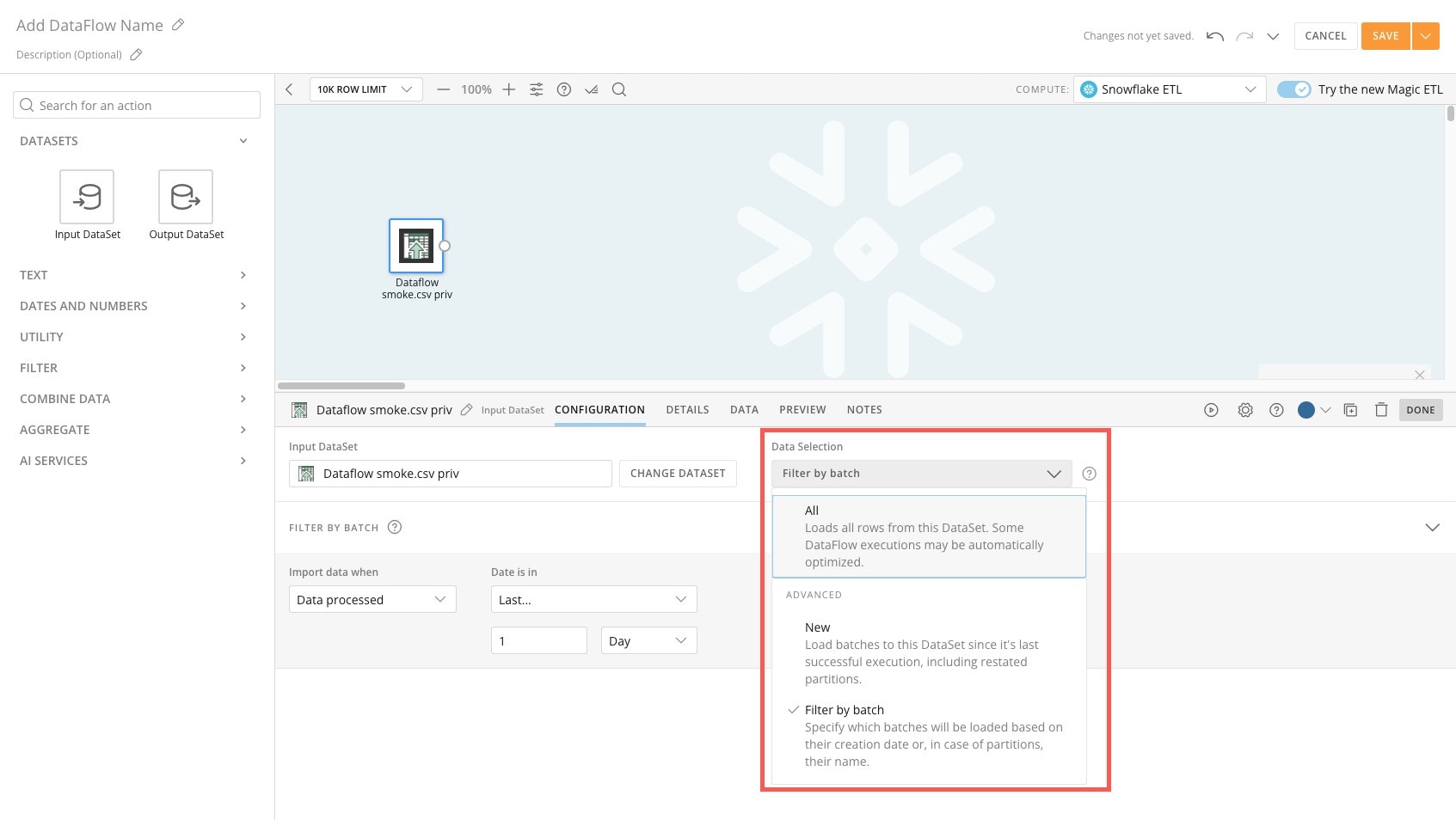Choose the Filter by batch option

[929, 736]
